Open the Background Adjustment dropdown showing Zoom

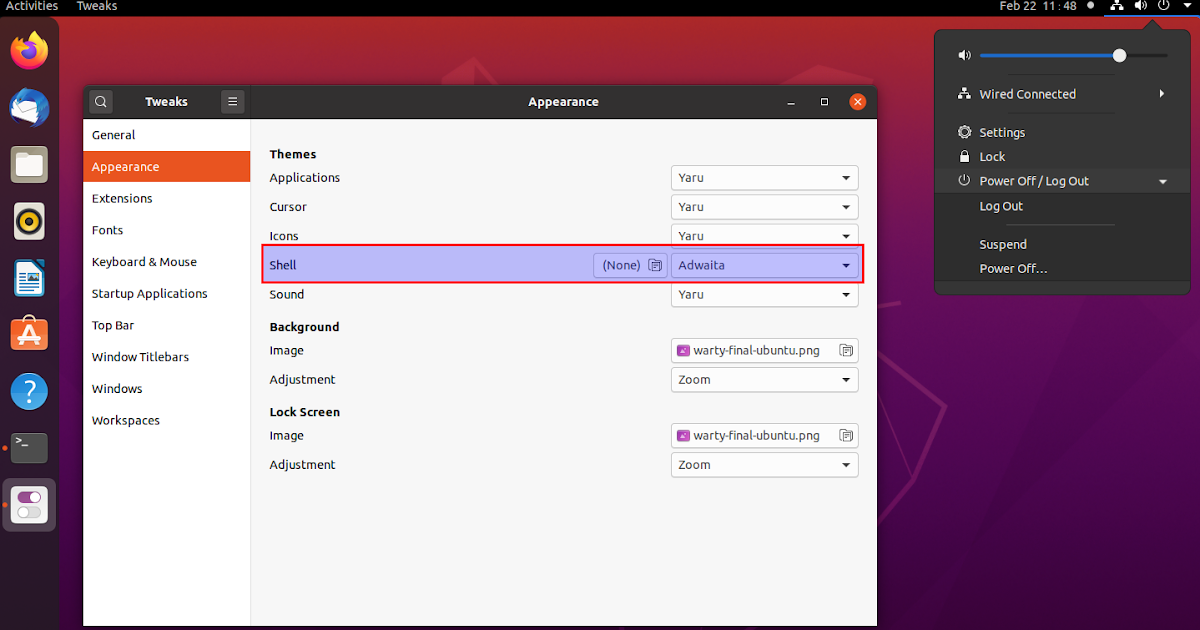point(764,380)
